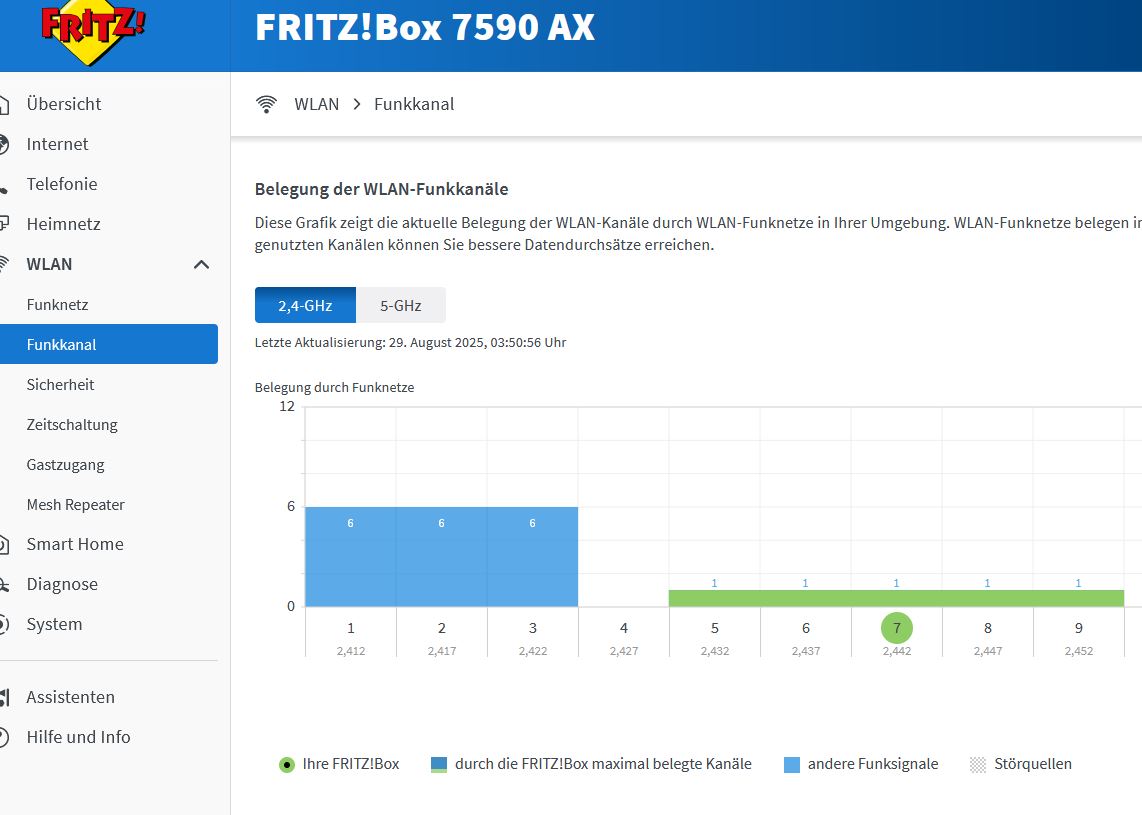Click the Assistenten icon

click(x=4, y=697)
